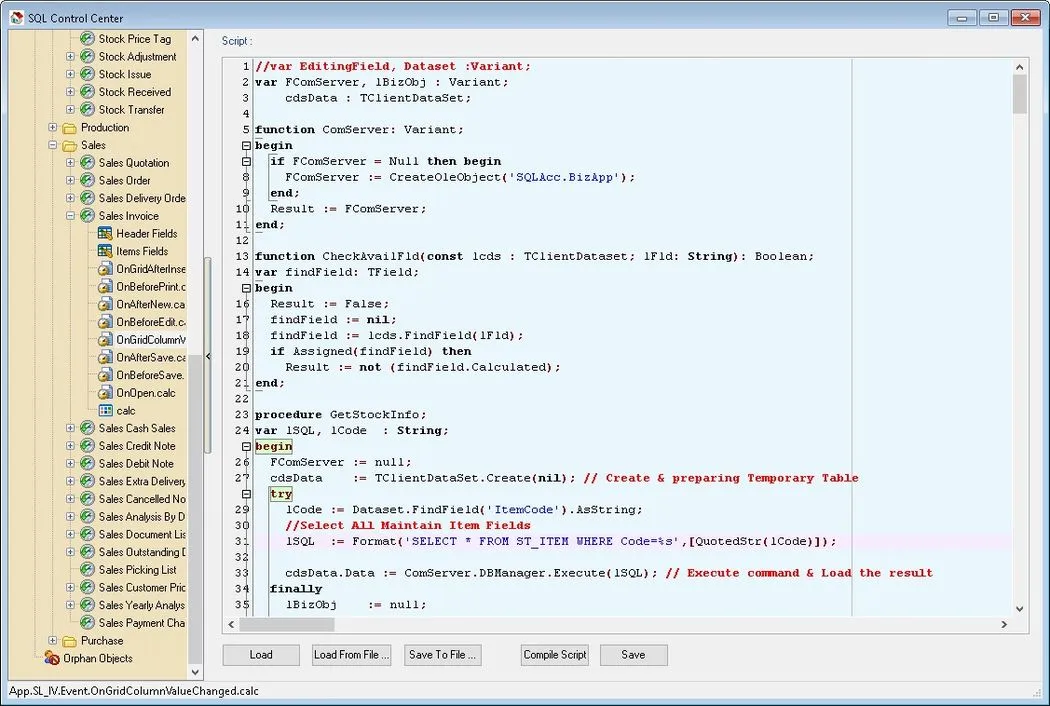
Task: Select Sales Yearly Analysis tree item
Action: 142,605
